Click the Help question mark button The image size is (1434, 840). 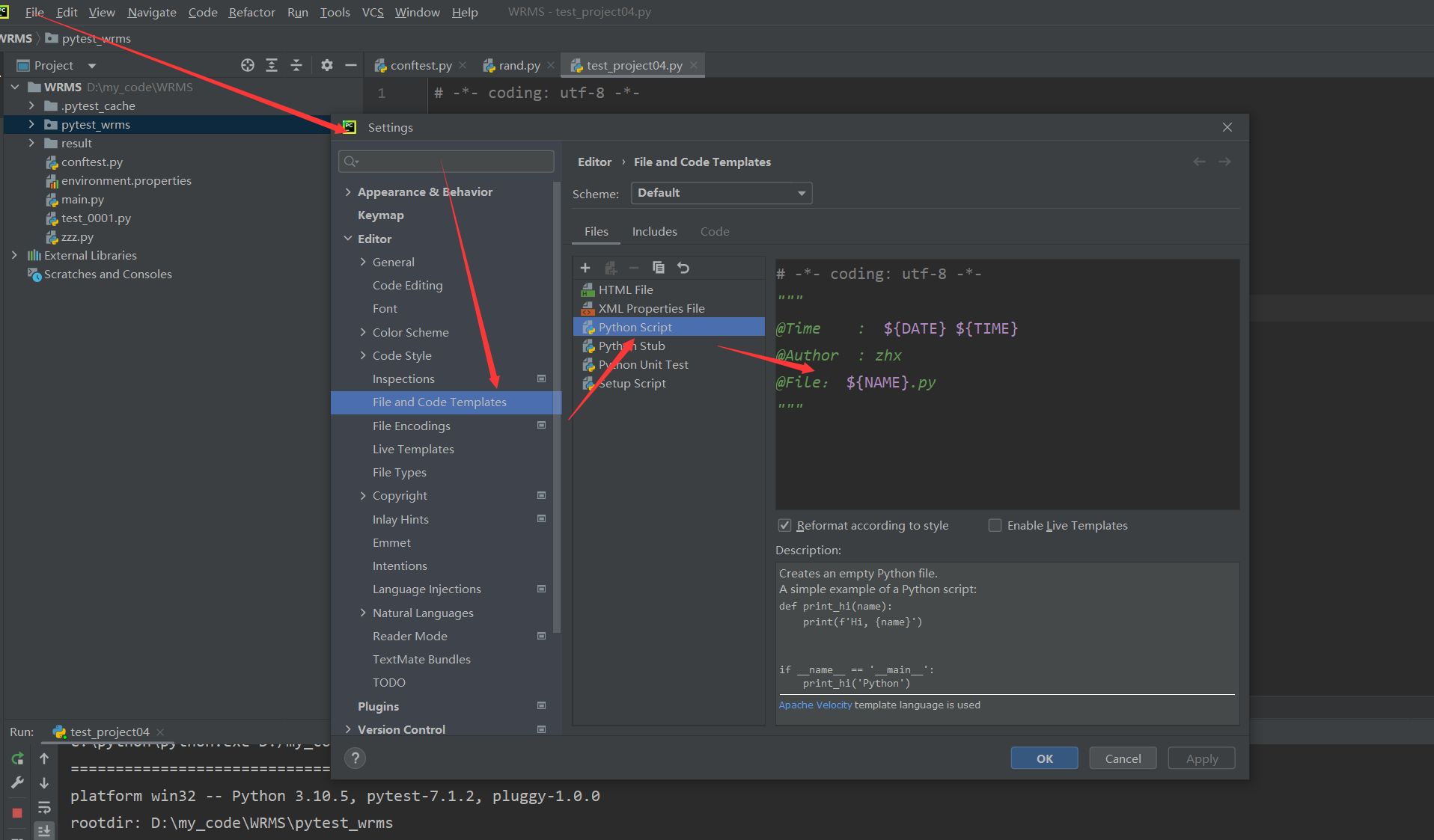coord(356,758)
